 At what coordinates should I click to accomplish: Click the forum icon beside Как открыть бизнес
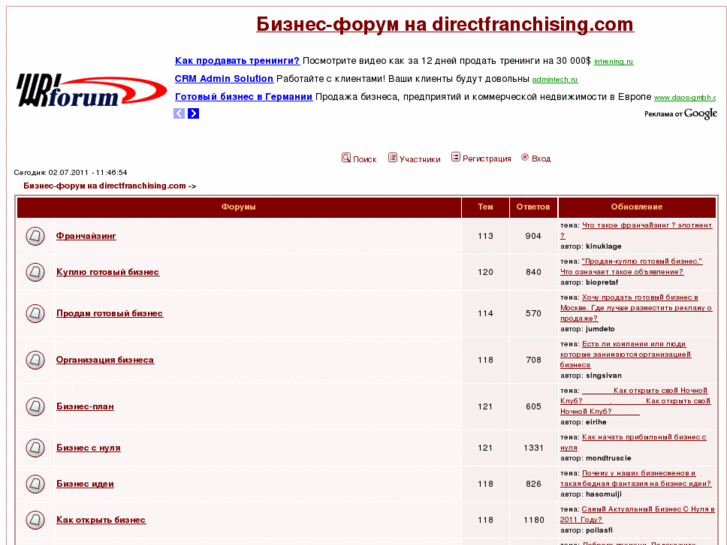point(35,520)
